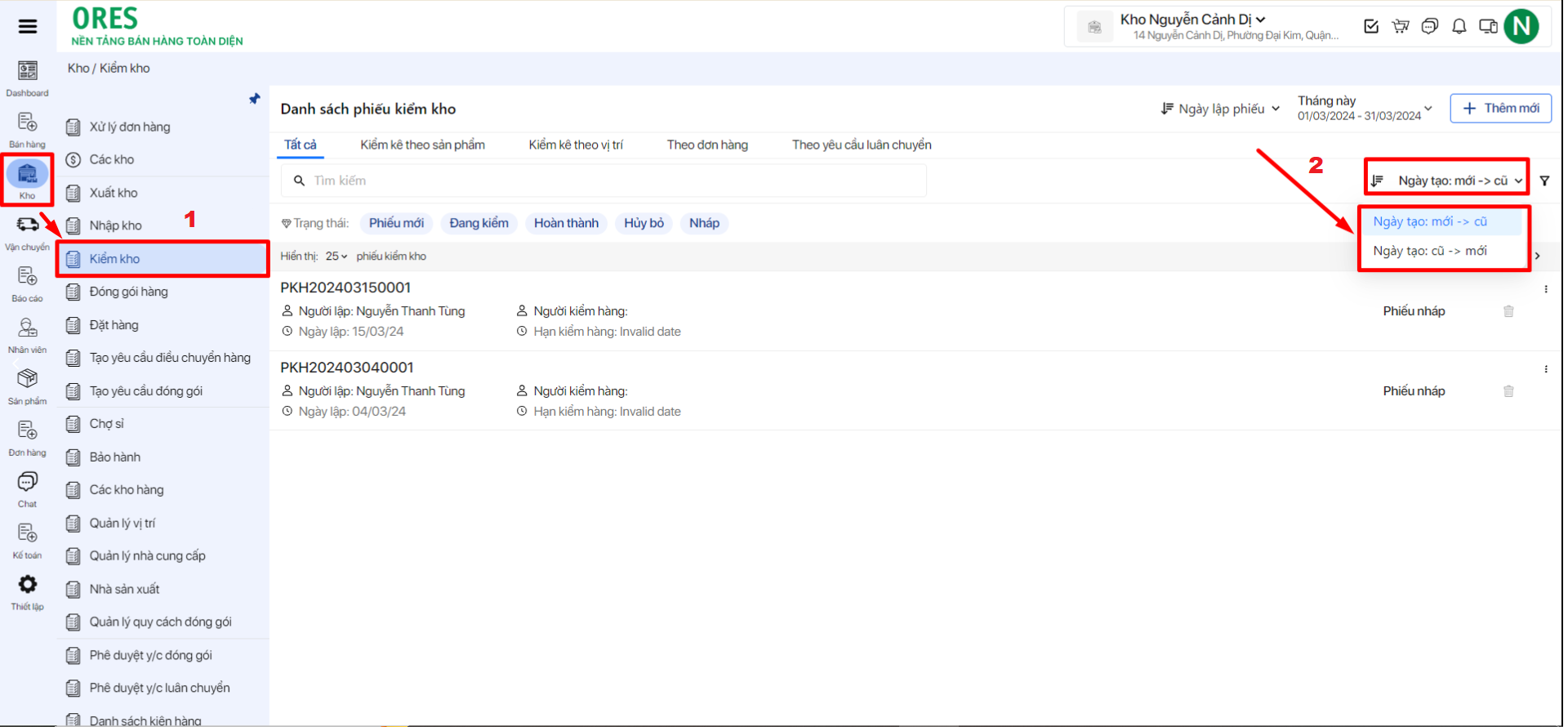Open voucher PKH202403040001
This screenshot has width=1568, height=727.
coord(347,368)
